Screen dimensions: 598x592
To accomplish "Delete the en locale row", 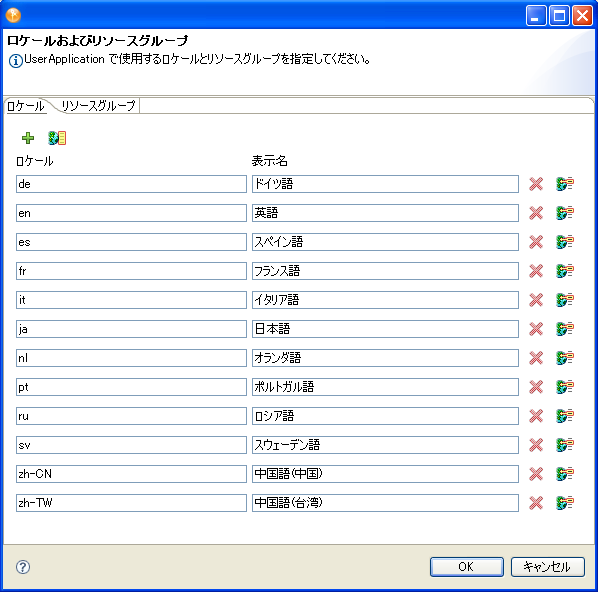I will [x=536, y=213].
